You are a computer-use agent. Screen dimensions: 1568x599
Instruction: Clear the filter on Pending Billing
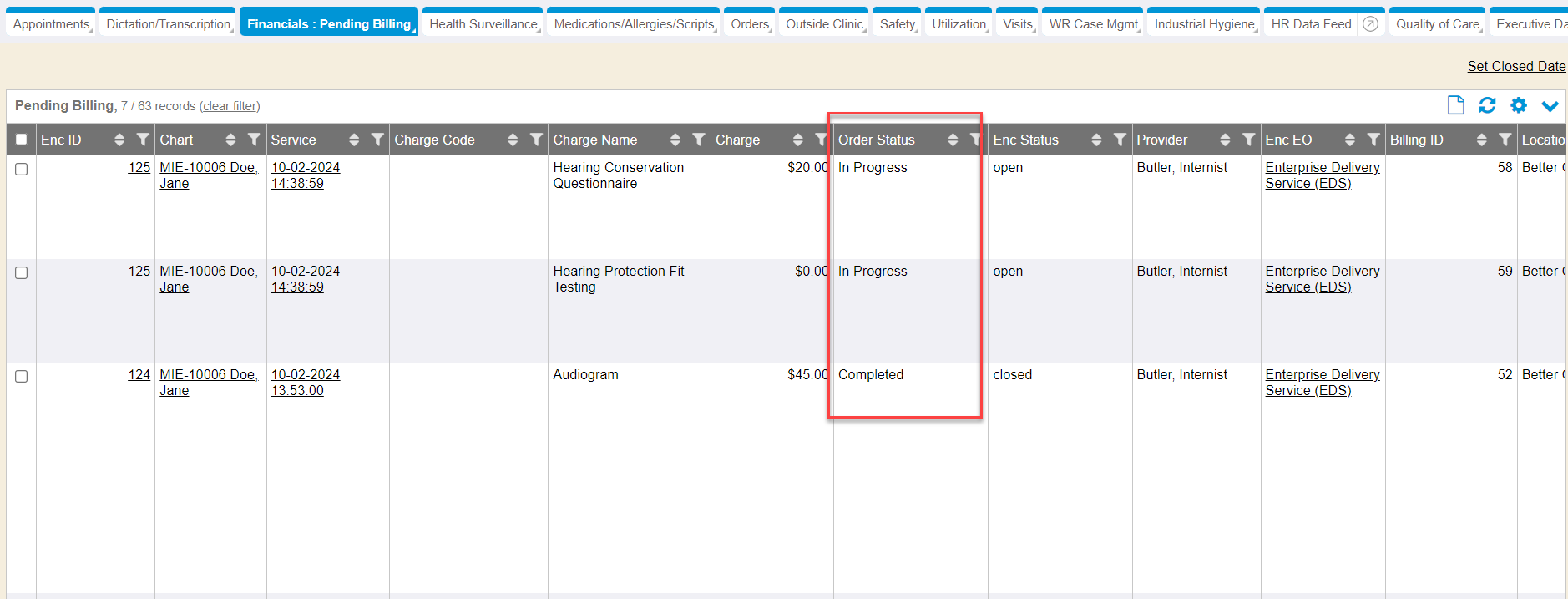pyautogui.click(x=230, y=106)
